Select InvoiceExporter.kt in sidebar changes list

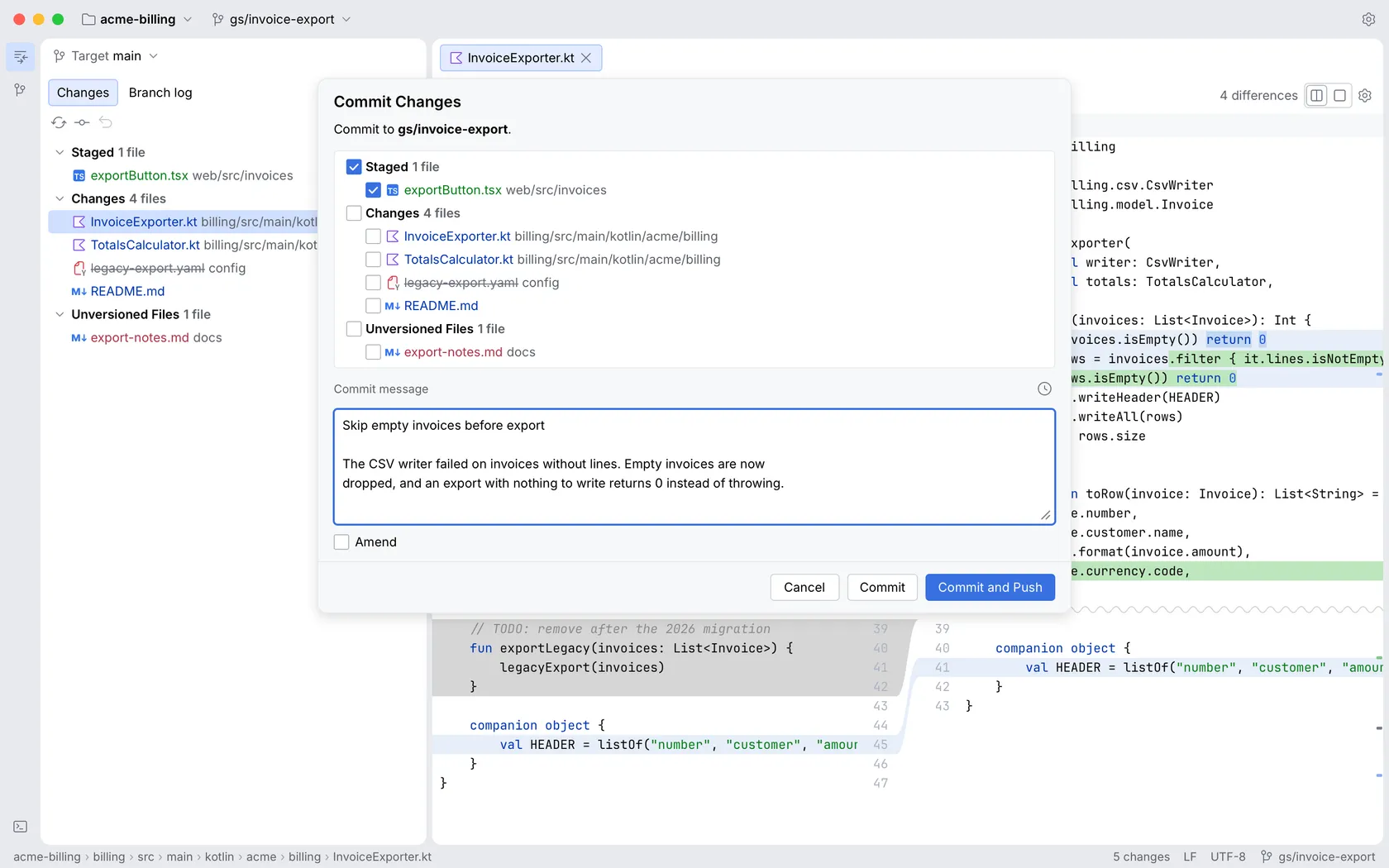pos(184,222)
